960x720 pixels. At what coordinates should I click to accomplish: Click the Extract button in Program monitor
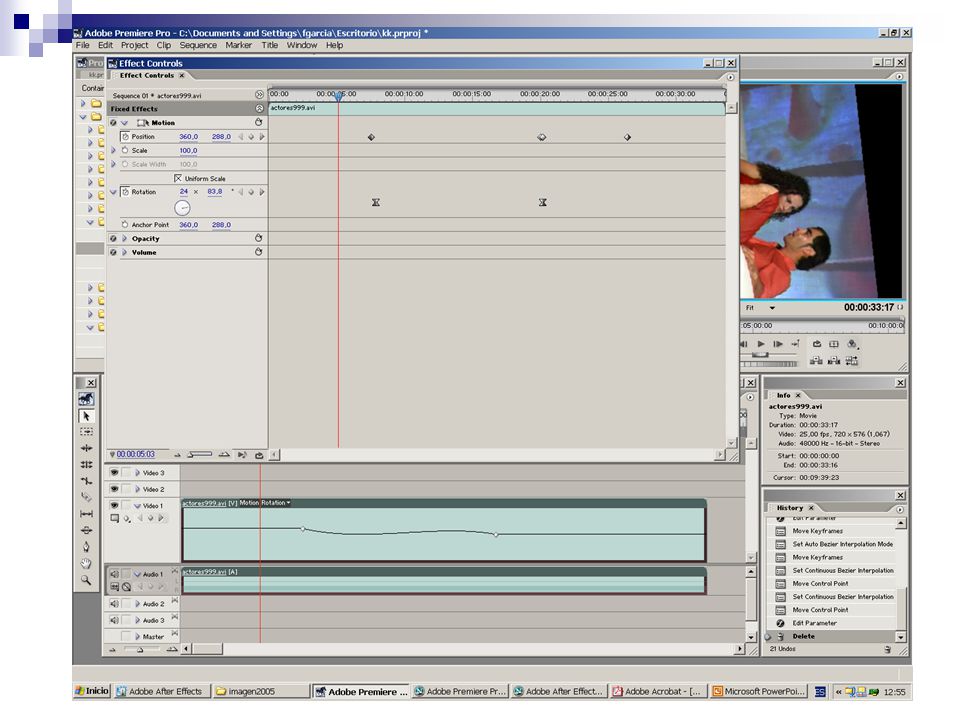point(834,361)
